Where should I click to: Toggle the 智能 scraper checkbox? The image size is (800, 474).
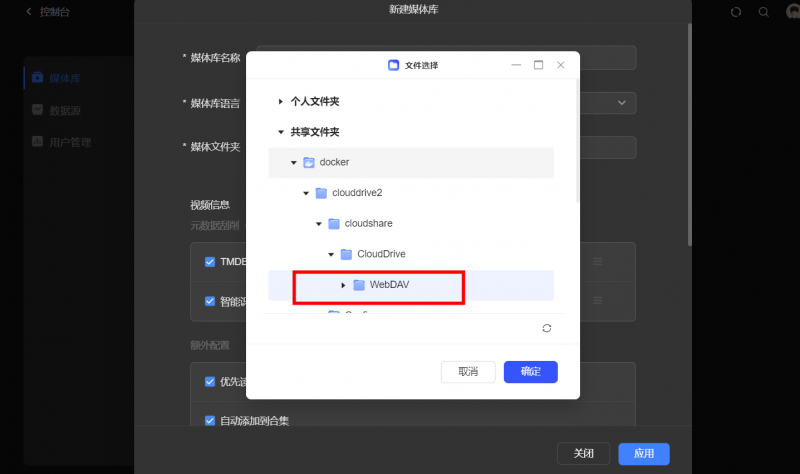point(210,301)
